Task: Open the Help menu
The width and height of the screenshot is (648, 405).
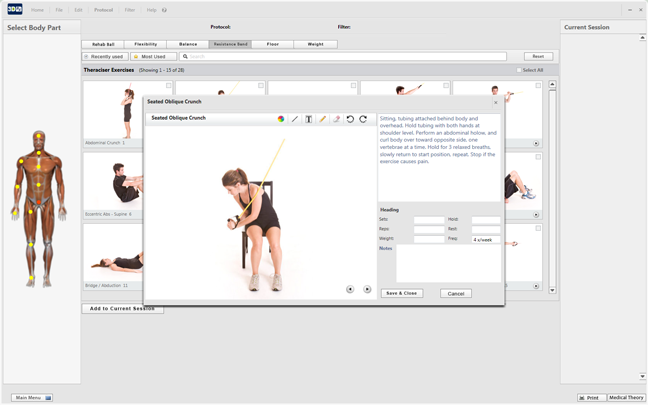Action: [x=151, y=10]
